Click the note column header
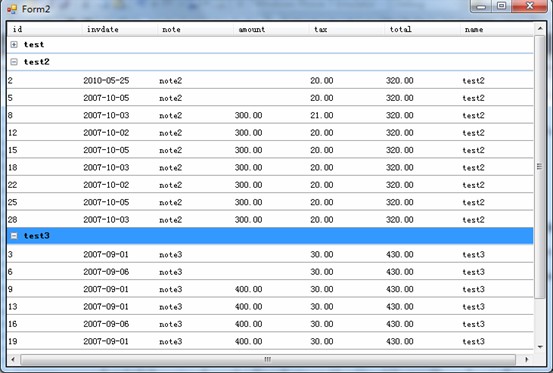This screenshot has height=373, width=553. click(x=195, y=29)
